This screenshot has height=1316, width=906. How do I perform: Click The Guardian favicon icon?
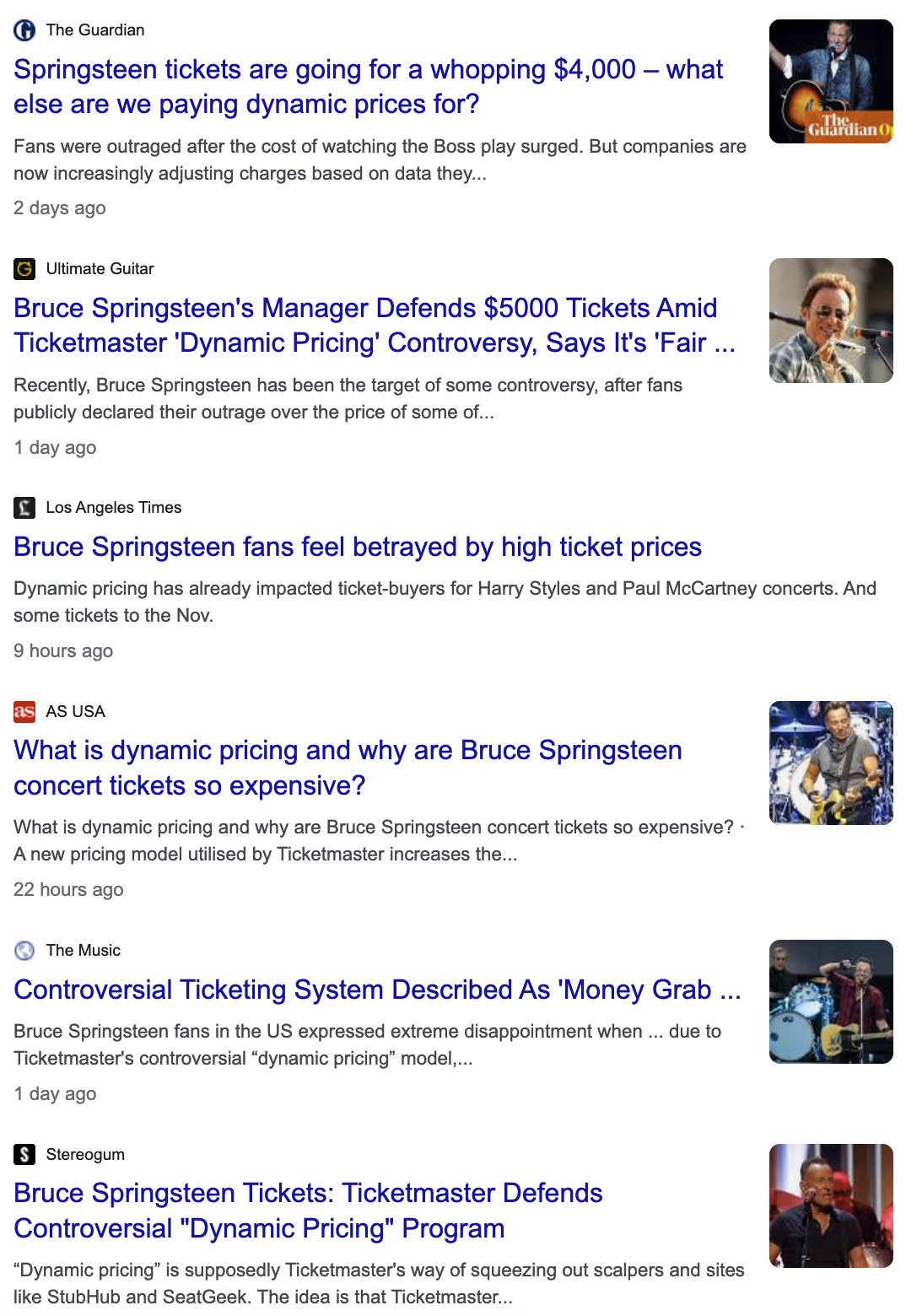(24, 30)
